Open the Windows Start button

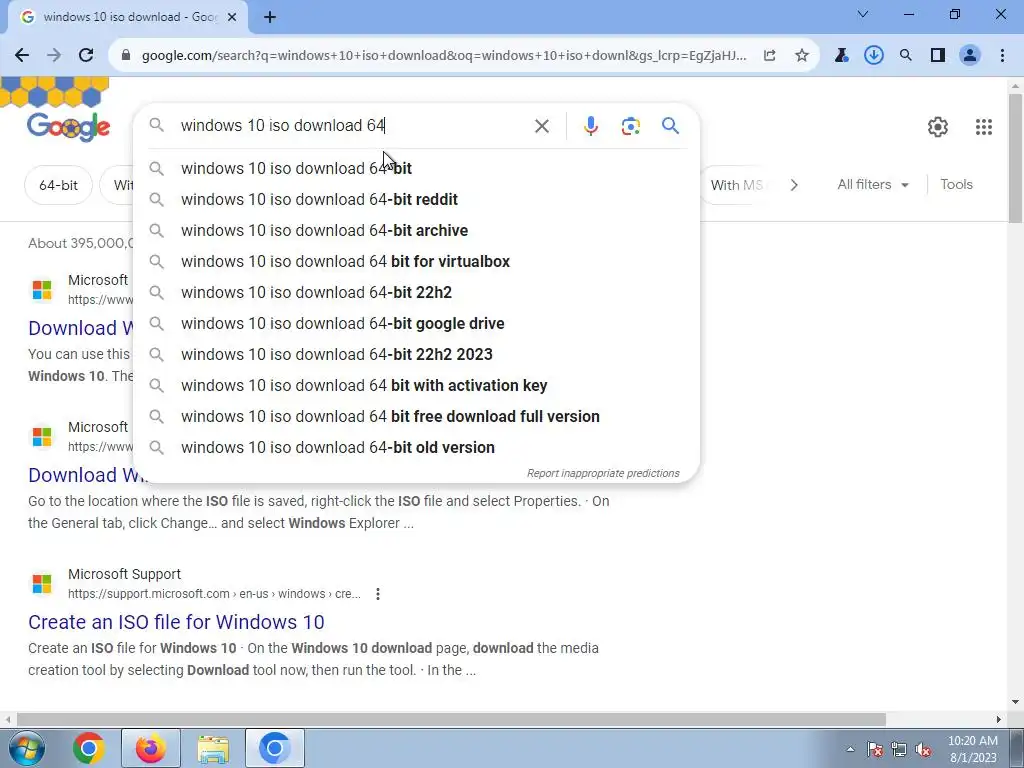26,748
